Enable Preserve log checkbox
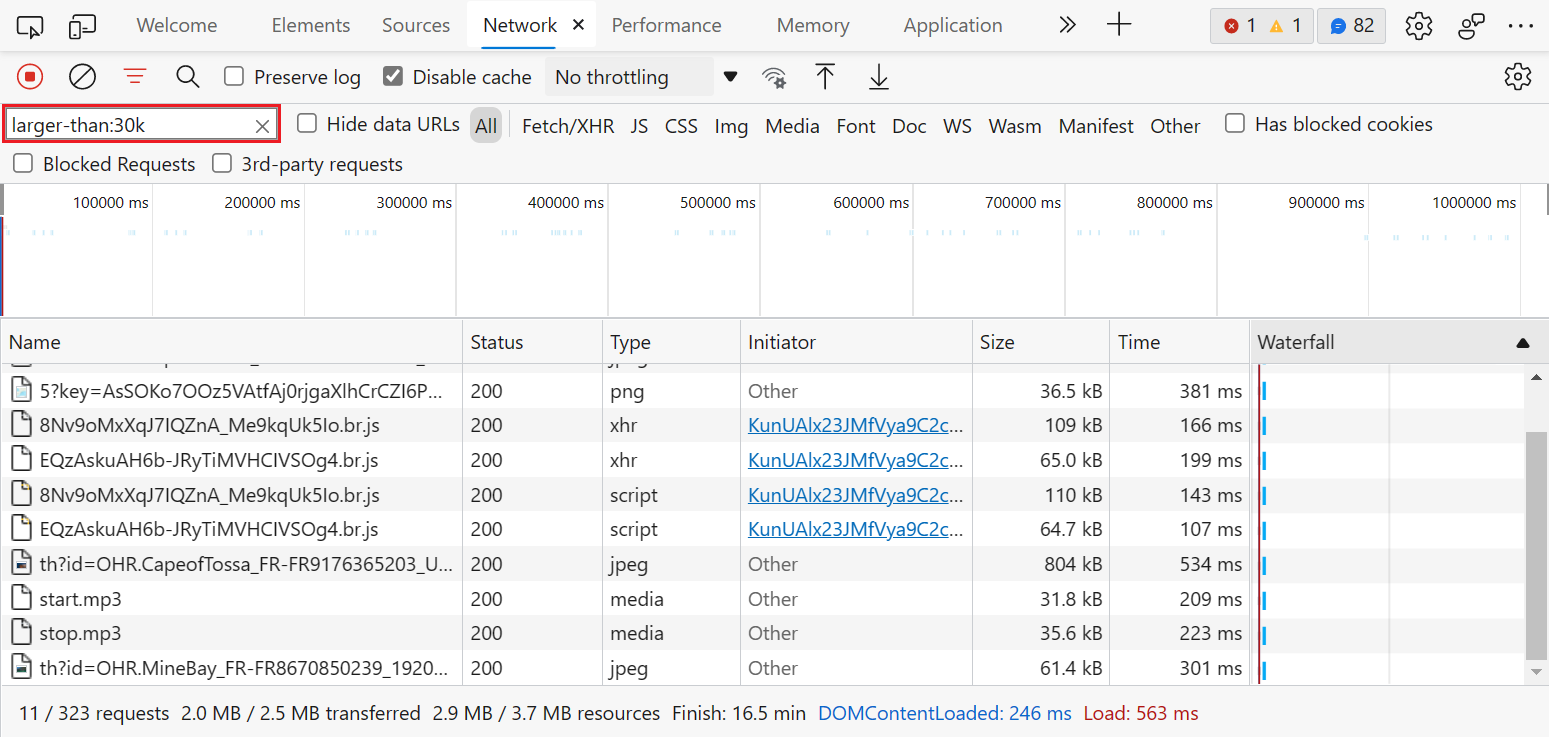The height and width of the screenshot is (737, 1549). coord(234,77)
